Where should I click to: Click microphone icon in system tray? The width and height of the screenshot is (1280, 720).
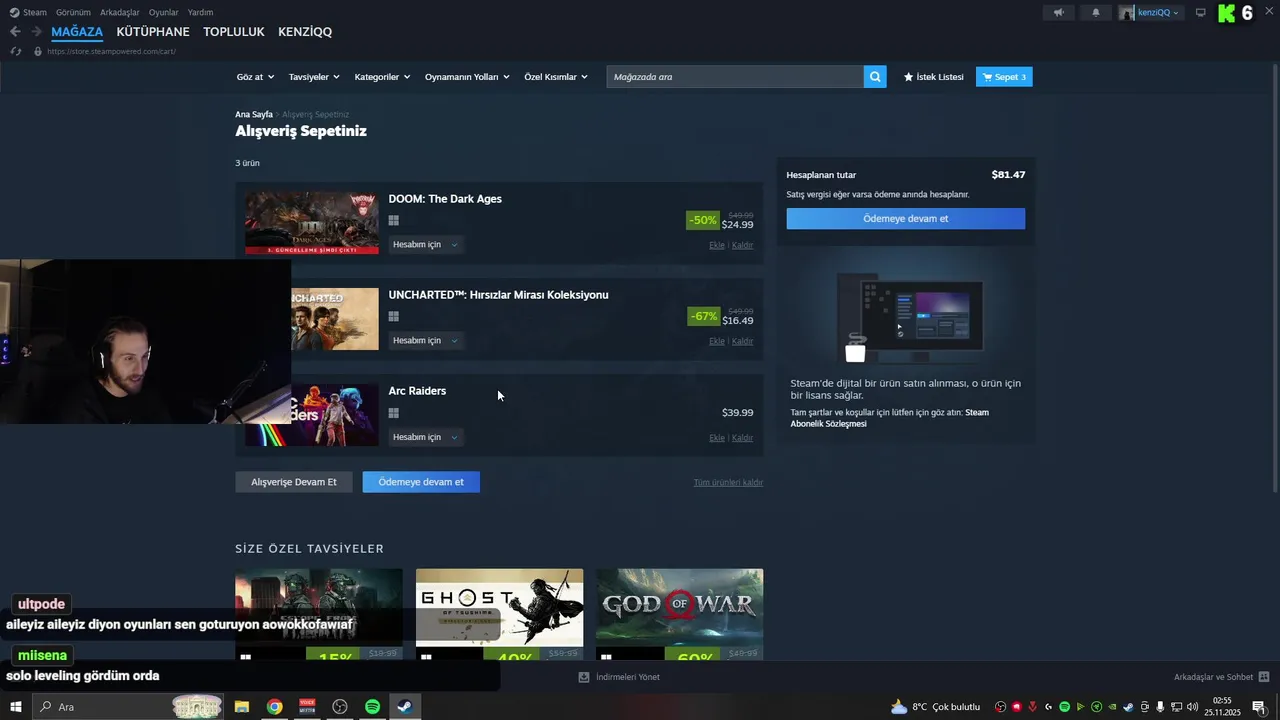[1160, 707]
